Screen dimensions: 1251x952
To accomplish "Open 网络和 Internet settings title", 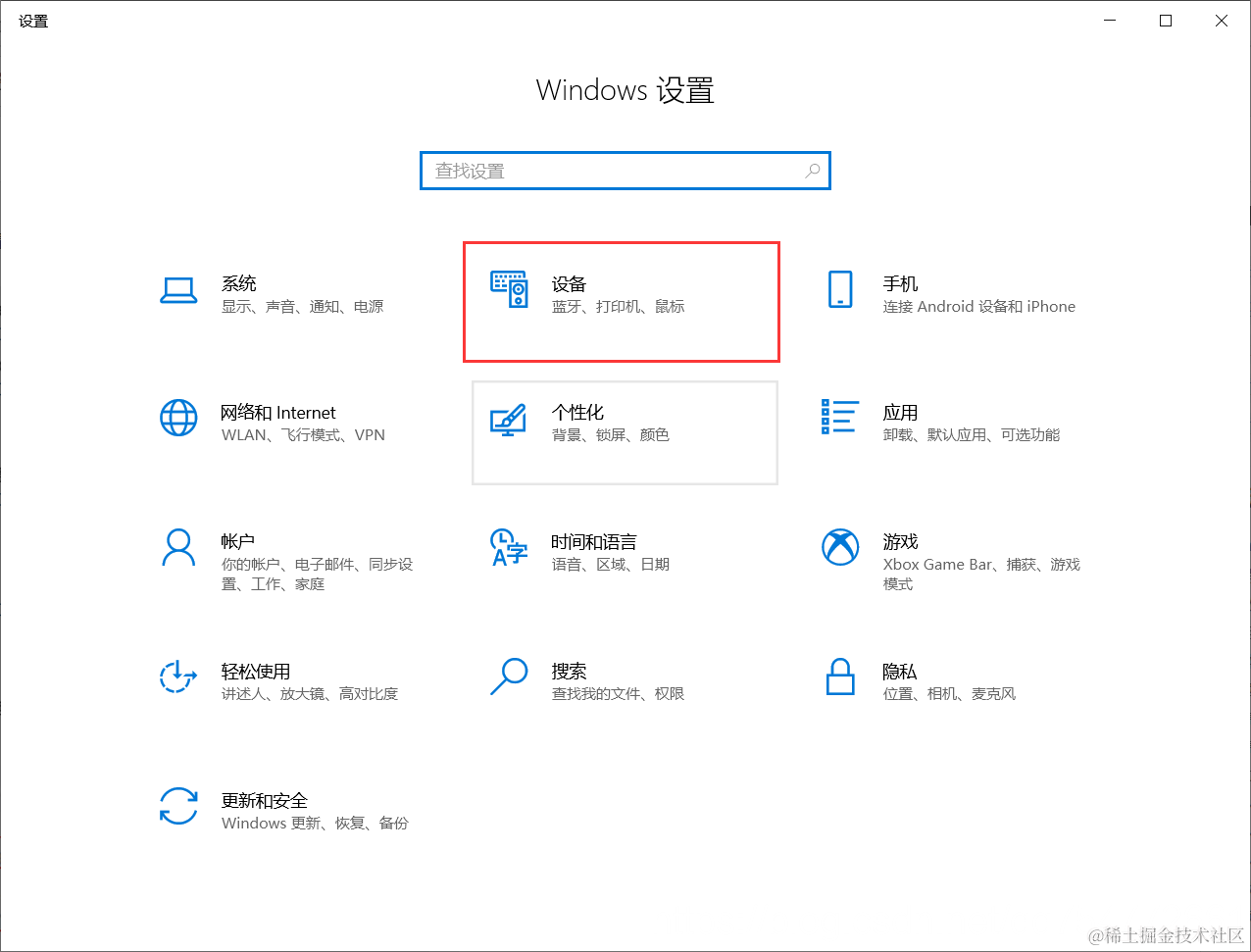I will tap(278, 413).
